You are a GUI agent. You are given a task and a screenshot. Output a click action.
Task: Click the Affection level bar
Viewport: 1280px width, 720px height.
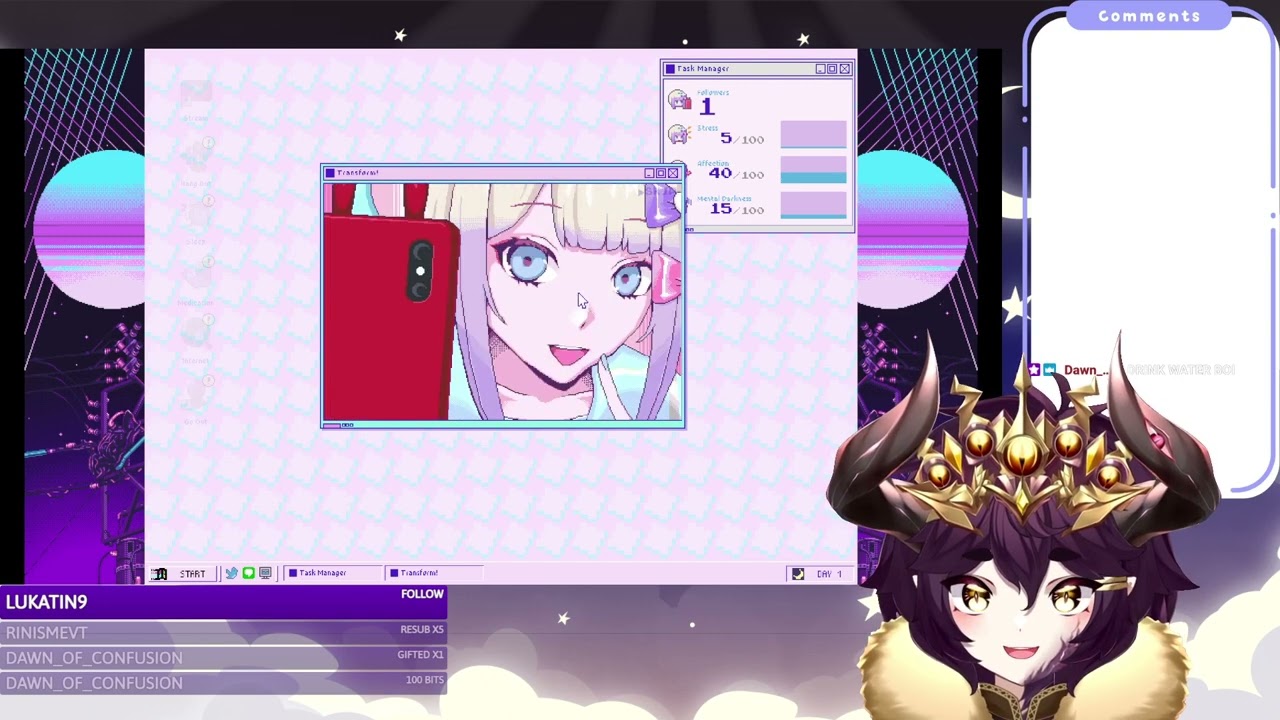pyautogui.click(x=813, y=170)
